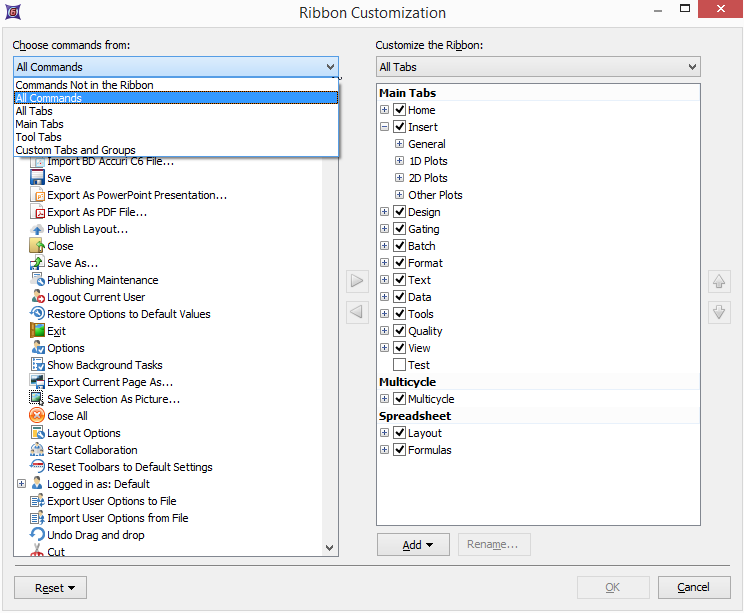Click the Start Collaboration icon
This screenshot has width=744, height=613.
(37, 450)
